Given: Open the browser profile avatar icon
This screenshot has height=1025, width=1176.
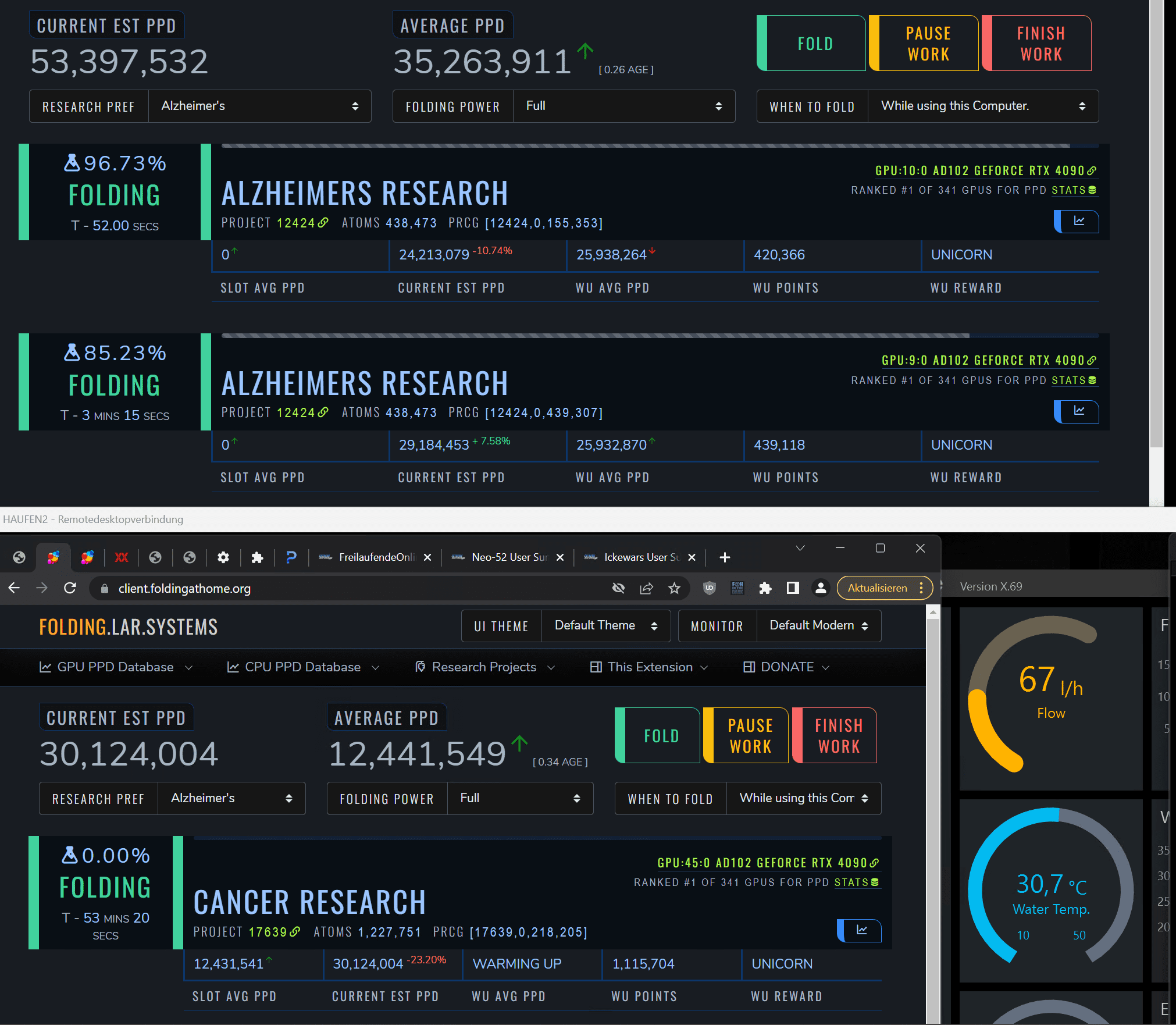Looking at the screenshot, I should tap(821, 588).
